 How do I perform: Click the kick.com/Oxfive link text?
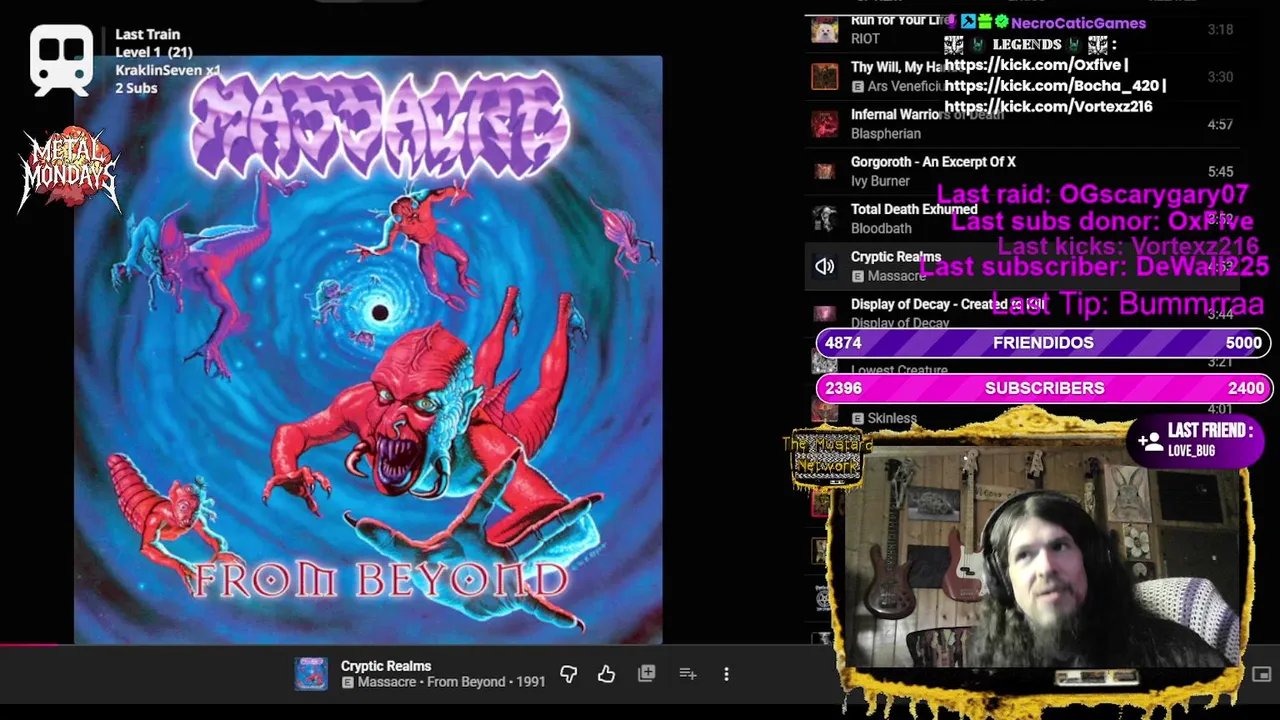point(1036,65)
